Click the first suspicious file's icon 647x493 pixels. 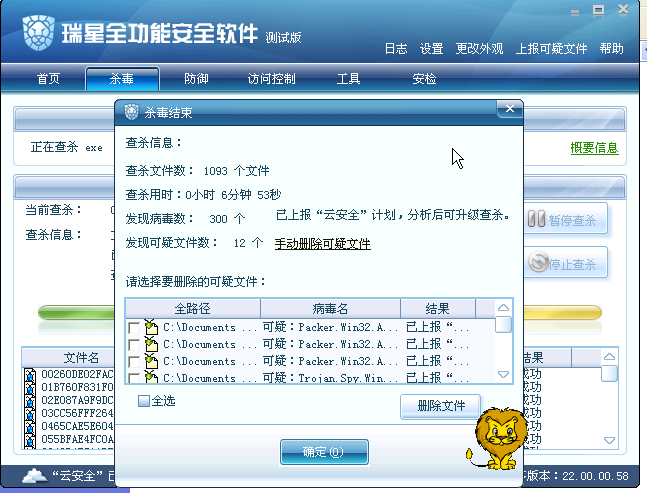coord(151,327)
